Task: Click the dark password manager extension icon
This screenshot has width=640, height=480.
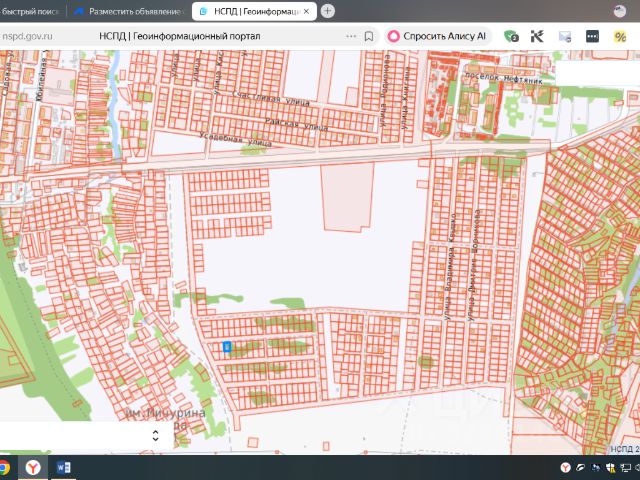Action: [592, 36]
